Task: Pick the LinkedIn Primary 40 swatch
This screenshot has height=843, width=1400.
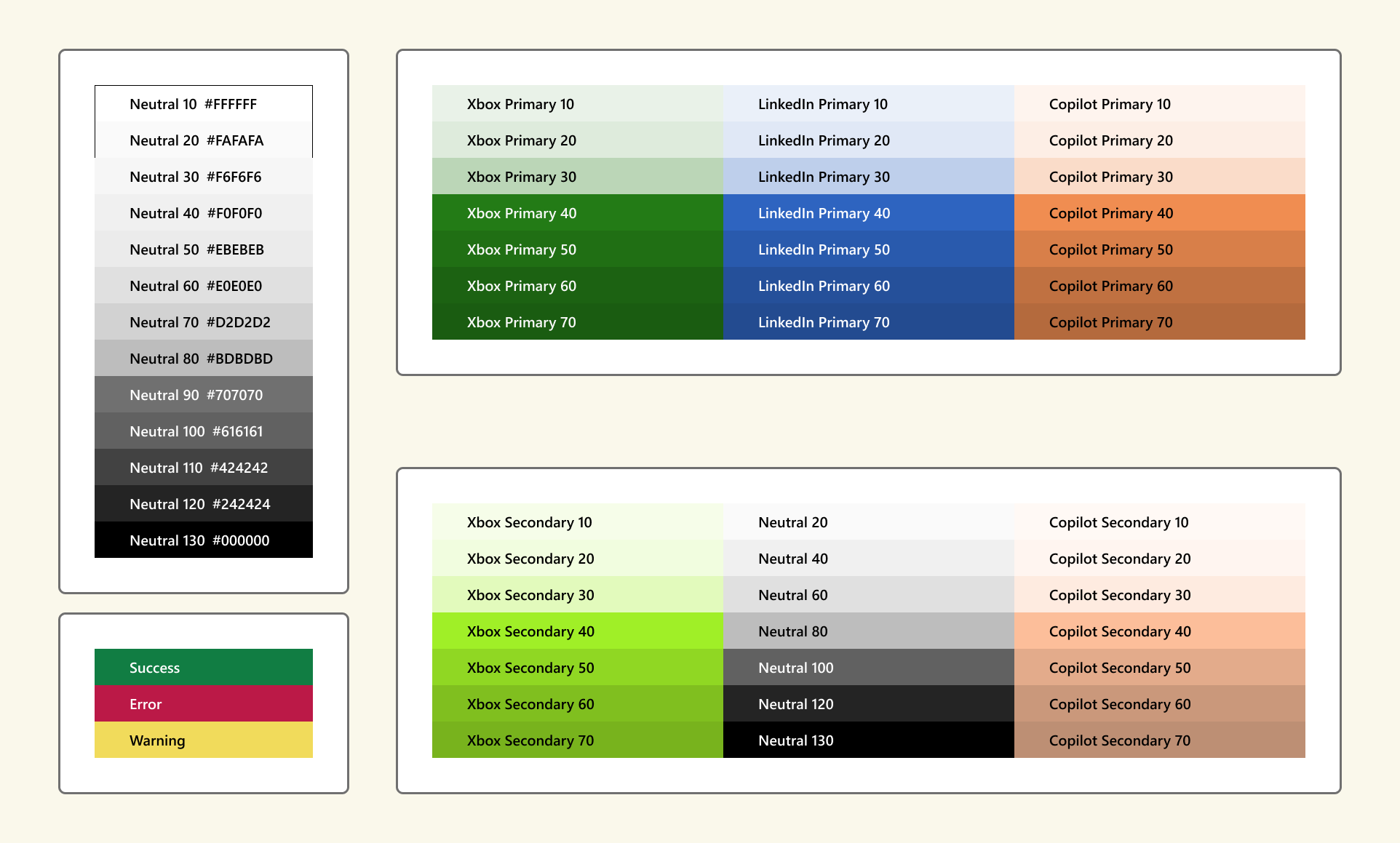Action: pyautogui.click(x=868, y=213)
